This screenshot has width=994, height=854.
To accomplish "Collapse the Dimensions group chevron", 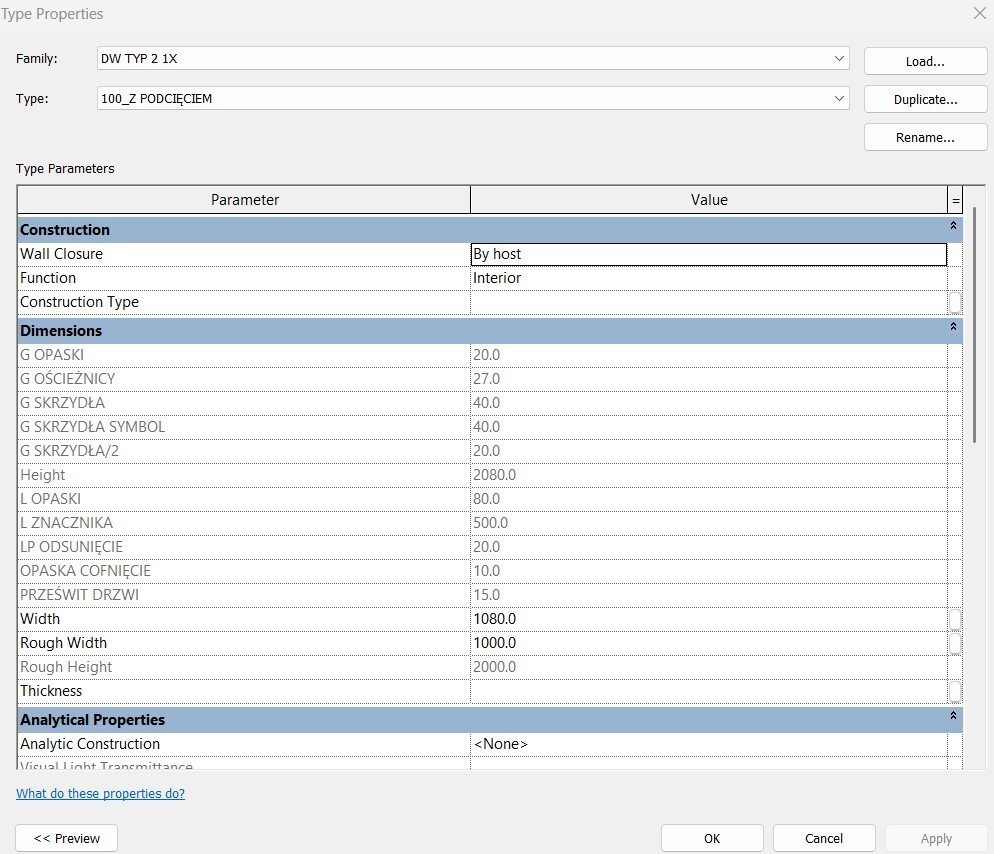I will 953,330.
